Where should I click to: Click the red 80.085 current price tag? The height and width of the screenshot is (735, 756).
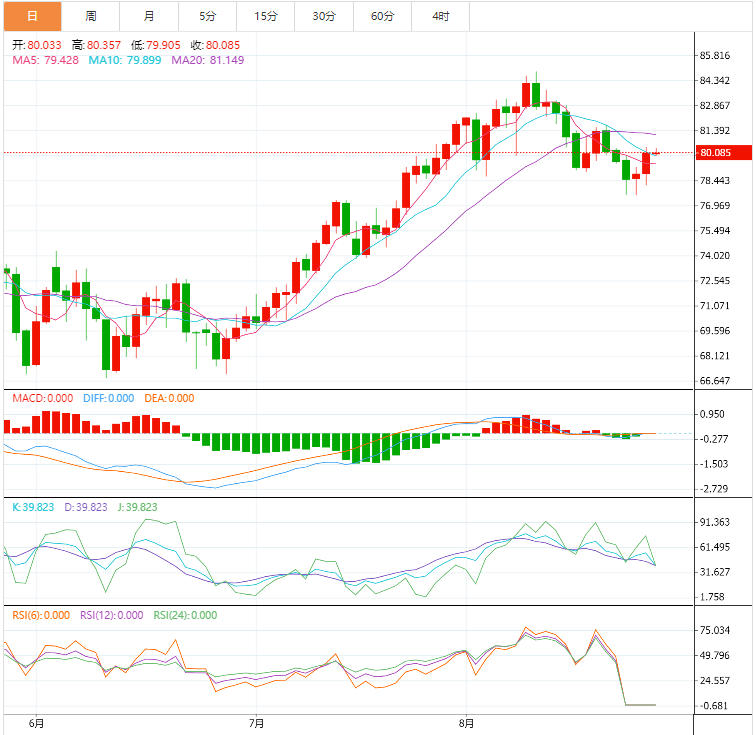point(719,153)
